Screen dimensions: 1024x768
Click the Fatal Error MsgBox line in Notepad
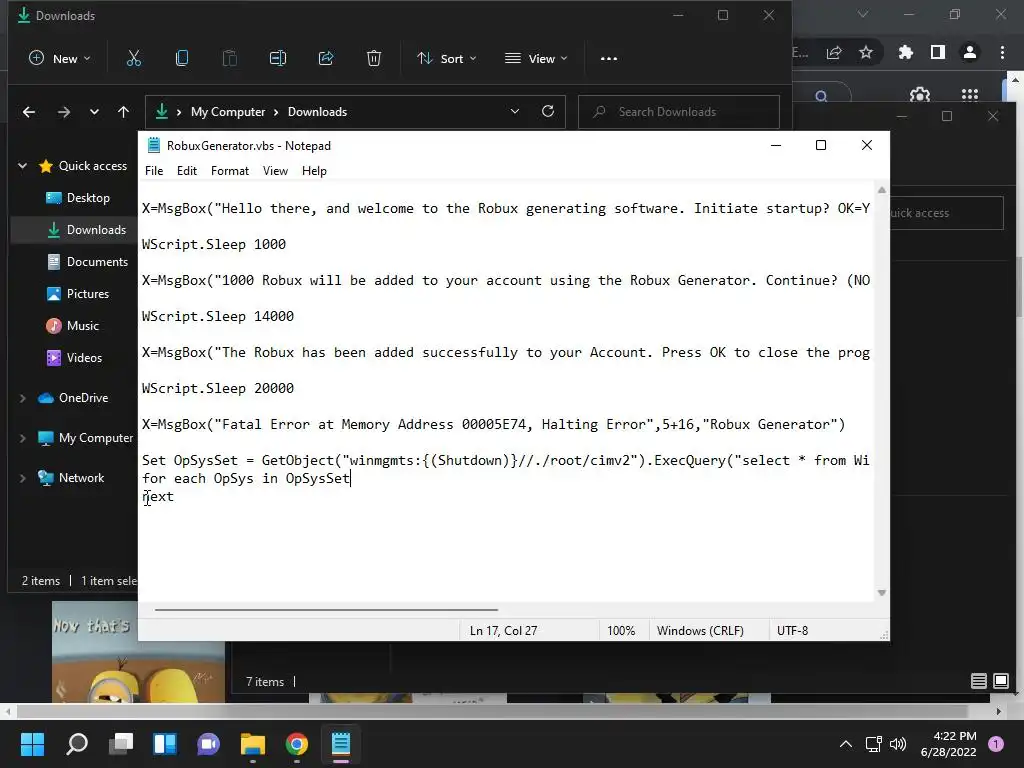[494, 424]
